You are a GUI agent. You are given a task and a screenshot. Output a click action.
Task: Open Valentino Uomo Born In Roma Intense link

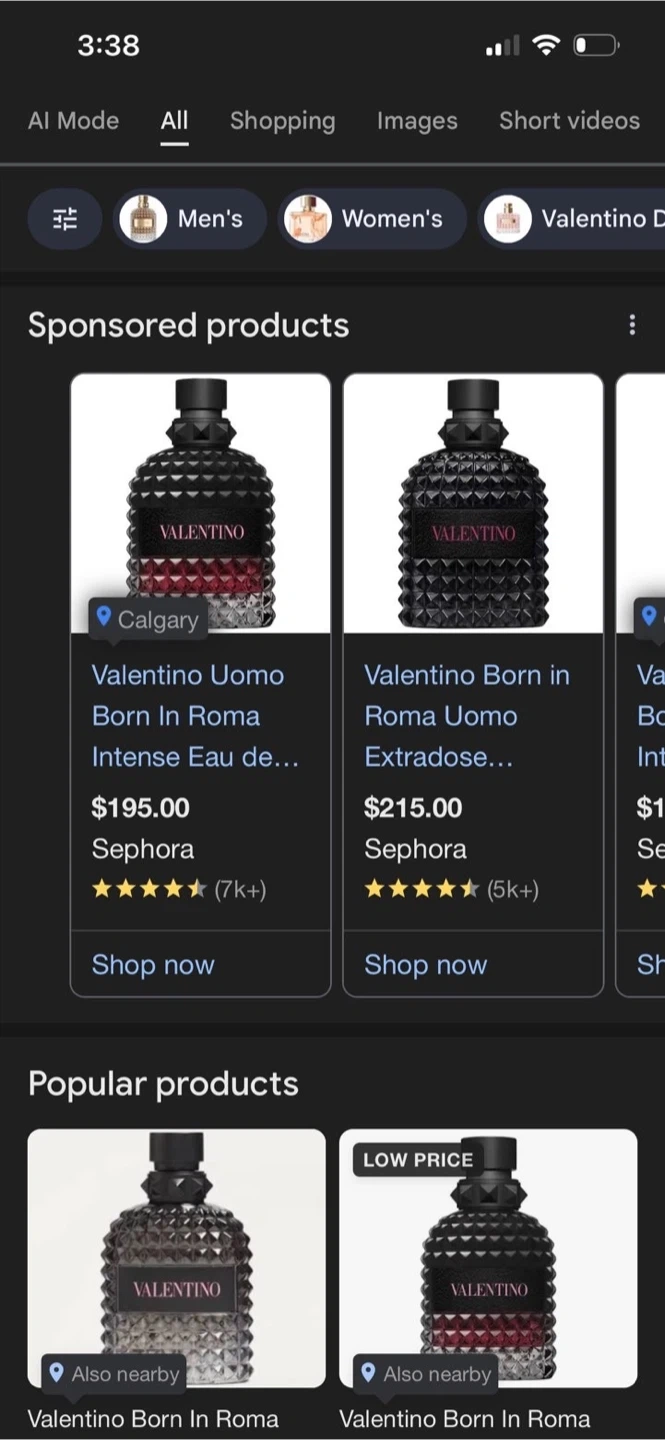[x=195, y=716]
